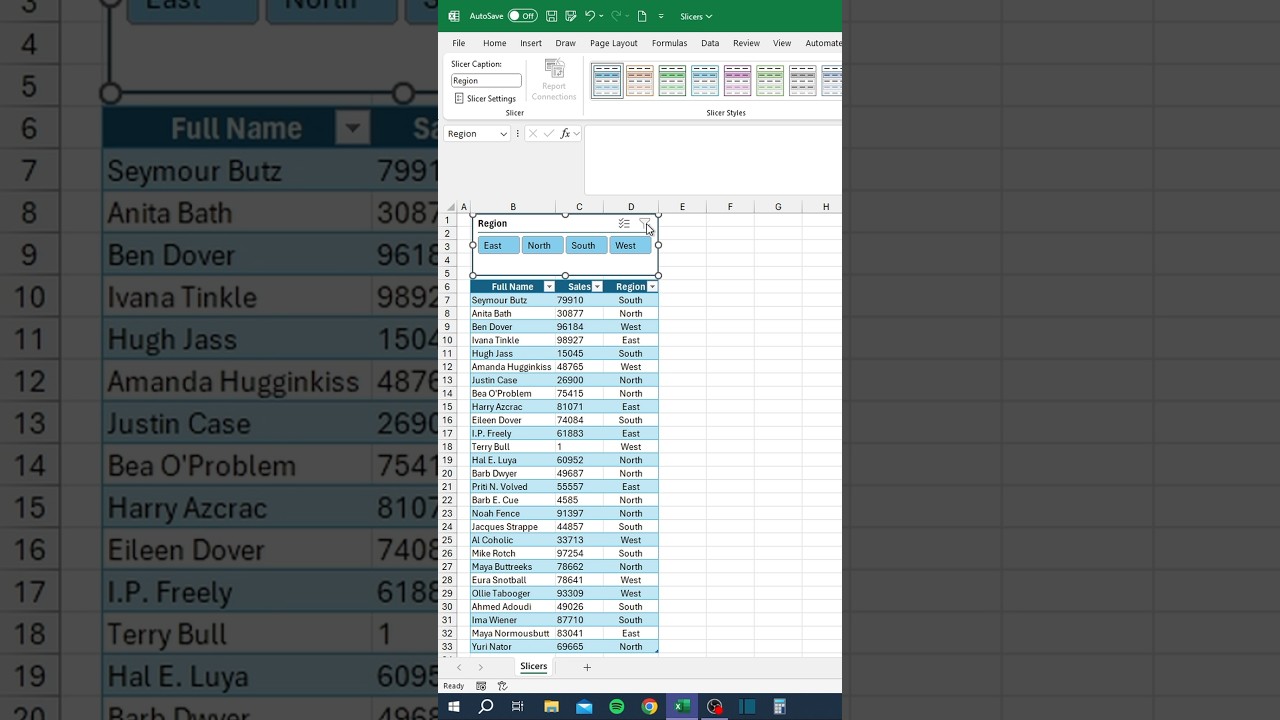This screenshot has width=1280, height=720.
Task: Click the macro recording status bar icon
Action: [481, 686]
